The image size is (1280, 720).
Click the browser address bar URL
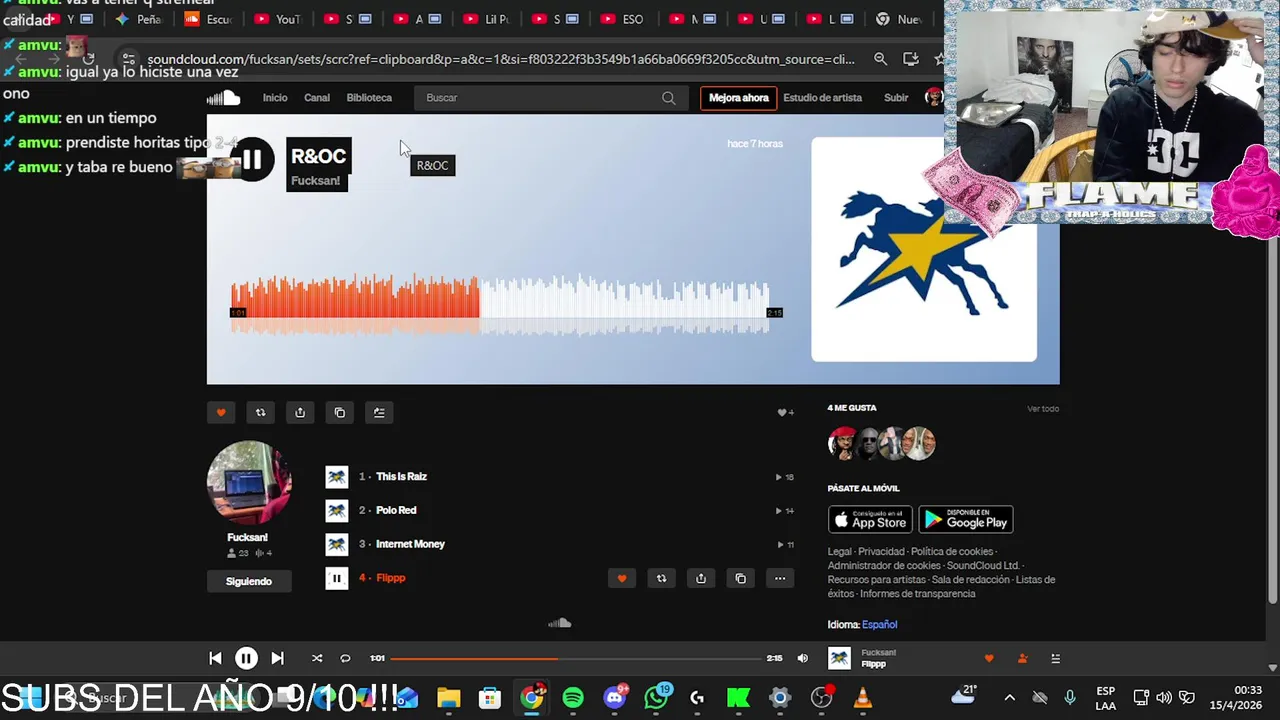(x=501, y=59)
